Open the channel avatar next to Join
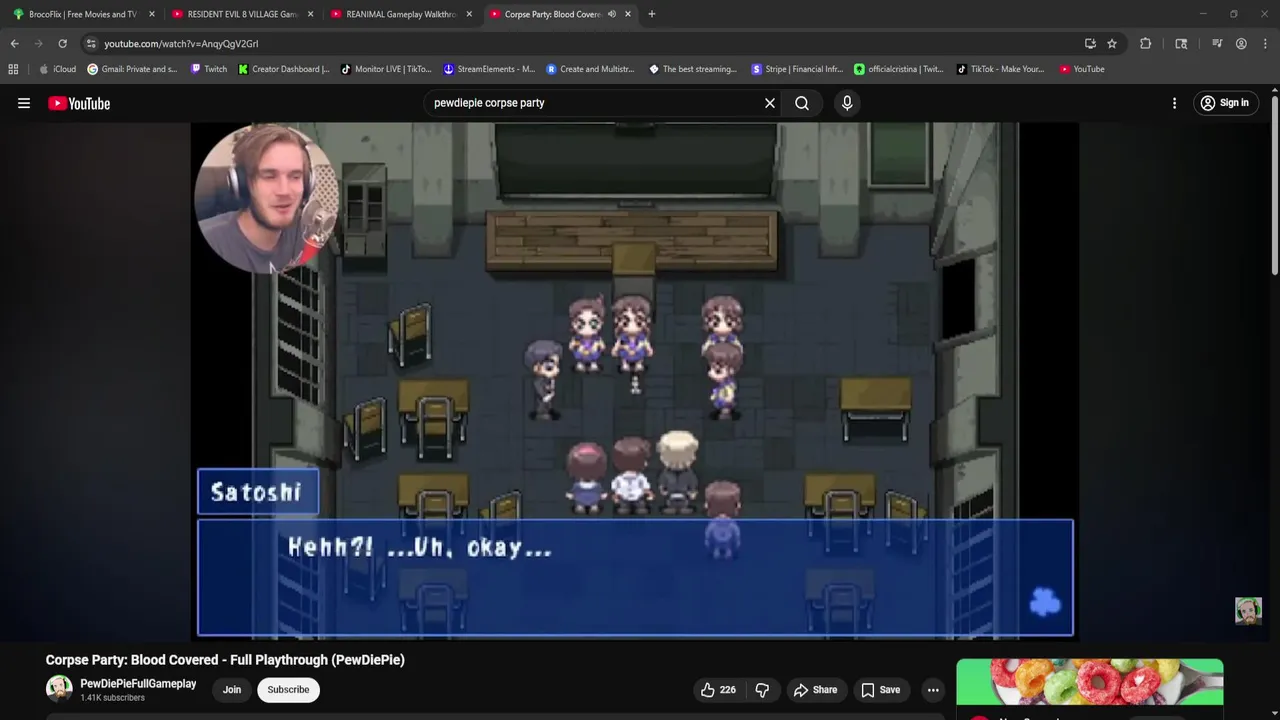Screen dimensions: 1280x720 pyautogui.click(x=59, y=689)
